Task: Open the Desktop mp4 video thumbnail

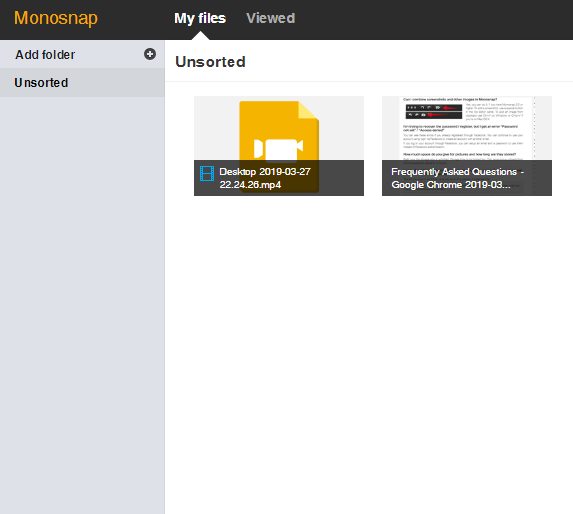Action: tap(279, 146)
